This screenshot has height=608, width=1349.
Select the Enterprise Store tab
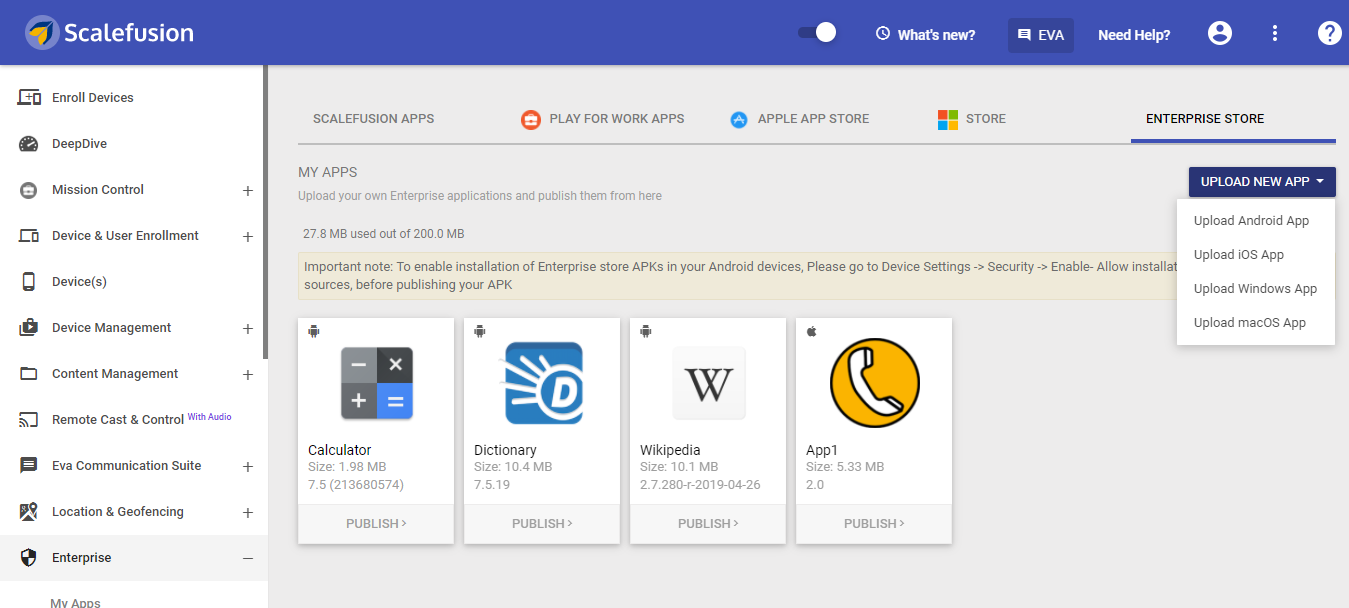click(x=1205, y=118)
